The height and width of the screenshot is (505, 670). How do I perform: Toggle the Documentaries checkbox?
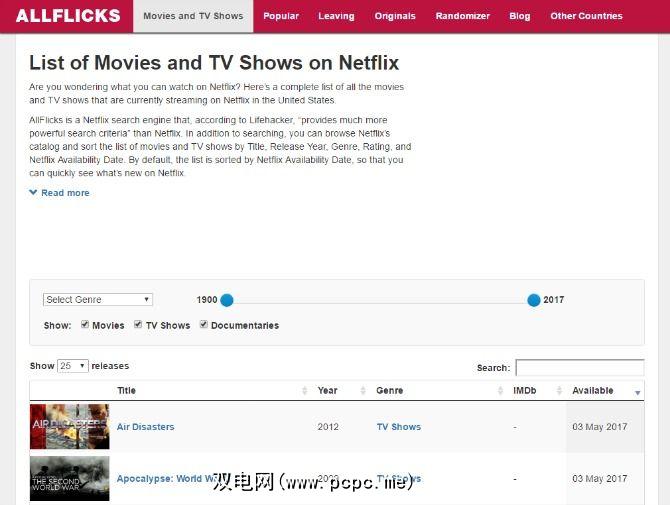pyautogui.click(x=204, y=324)
